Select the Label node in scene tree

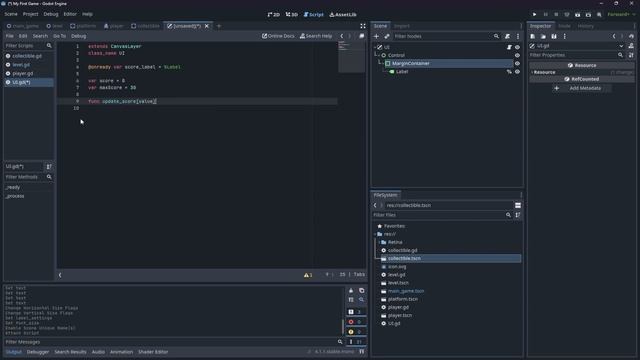pyautogui.click(x=402, y=71)
